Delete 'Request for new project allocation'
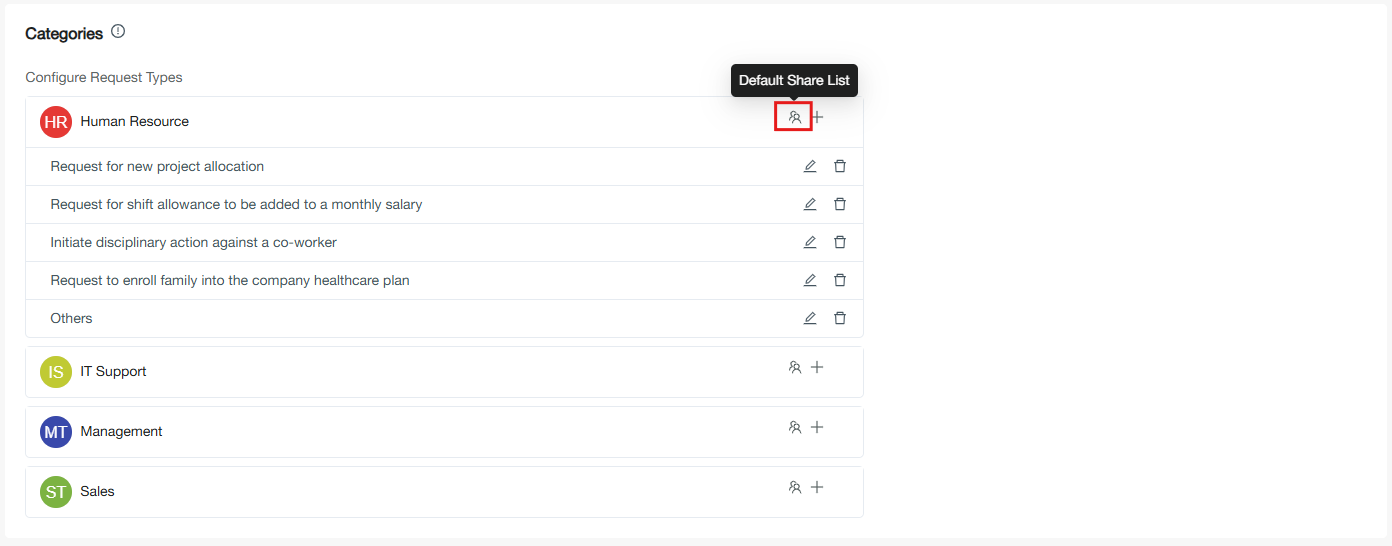Image resolution: width=1392 pixels, height=546 pixels. 840,166
